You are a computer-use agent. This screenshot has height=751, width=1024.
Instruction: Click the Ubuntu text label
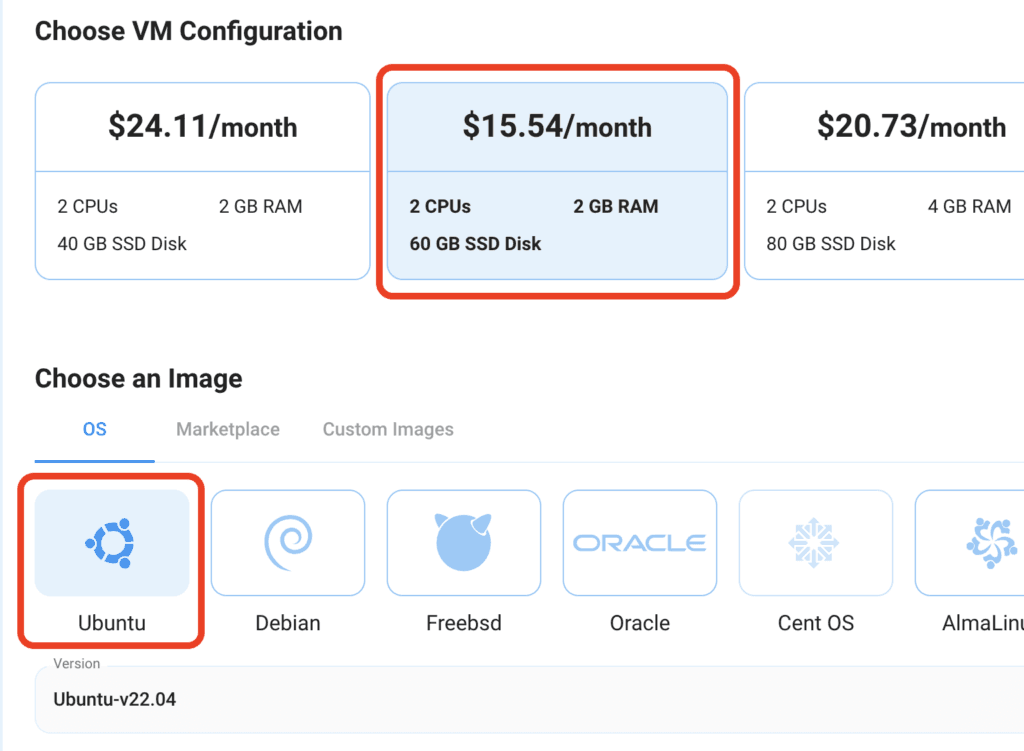tap(112, 623)
